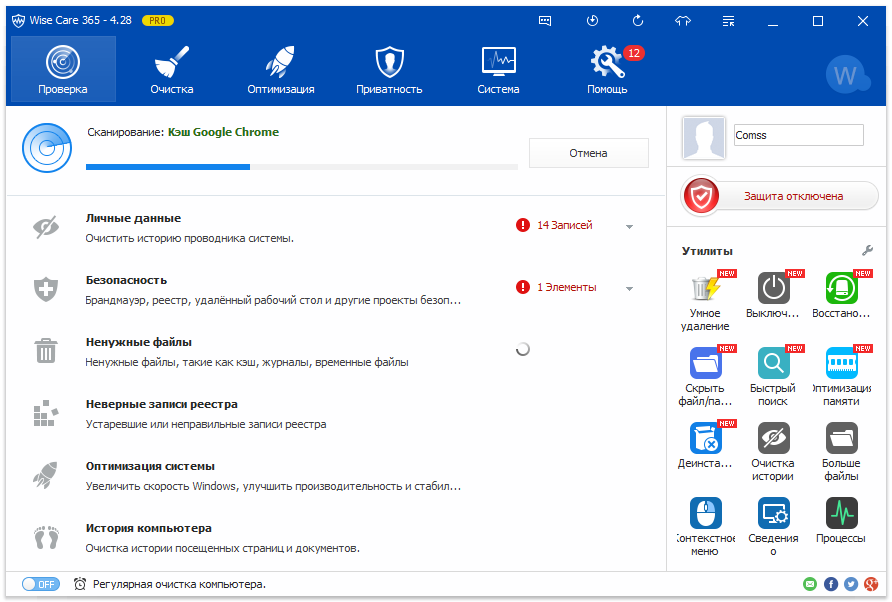
Task: Open the Умное удаление utility
Action: click(x=704, y=289)
